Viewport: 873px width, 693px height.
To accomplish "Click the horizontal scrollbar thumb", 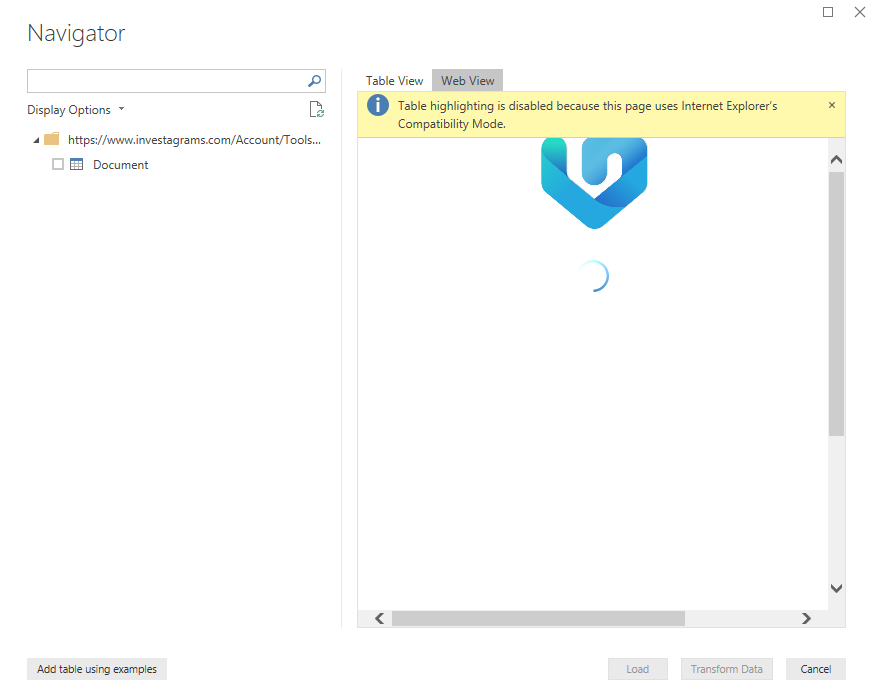I will pyautogui.click(x=538, y=618).
